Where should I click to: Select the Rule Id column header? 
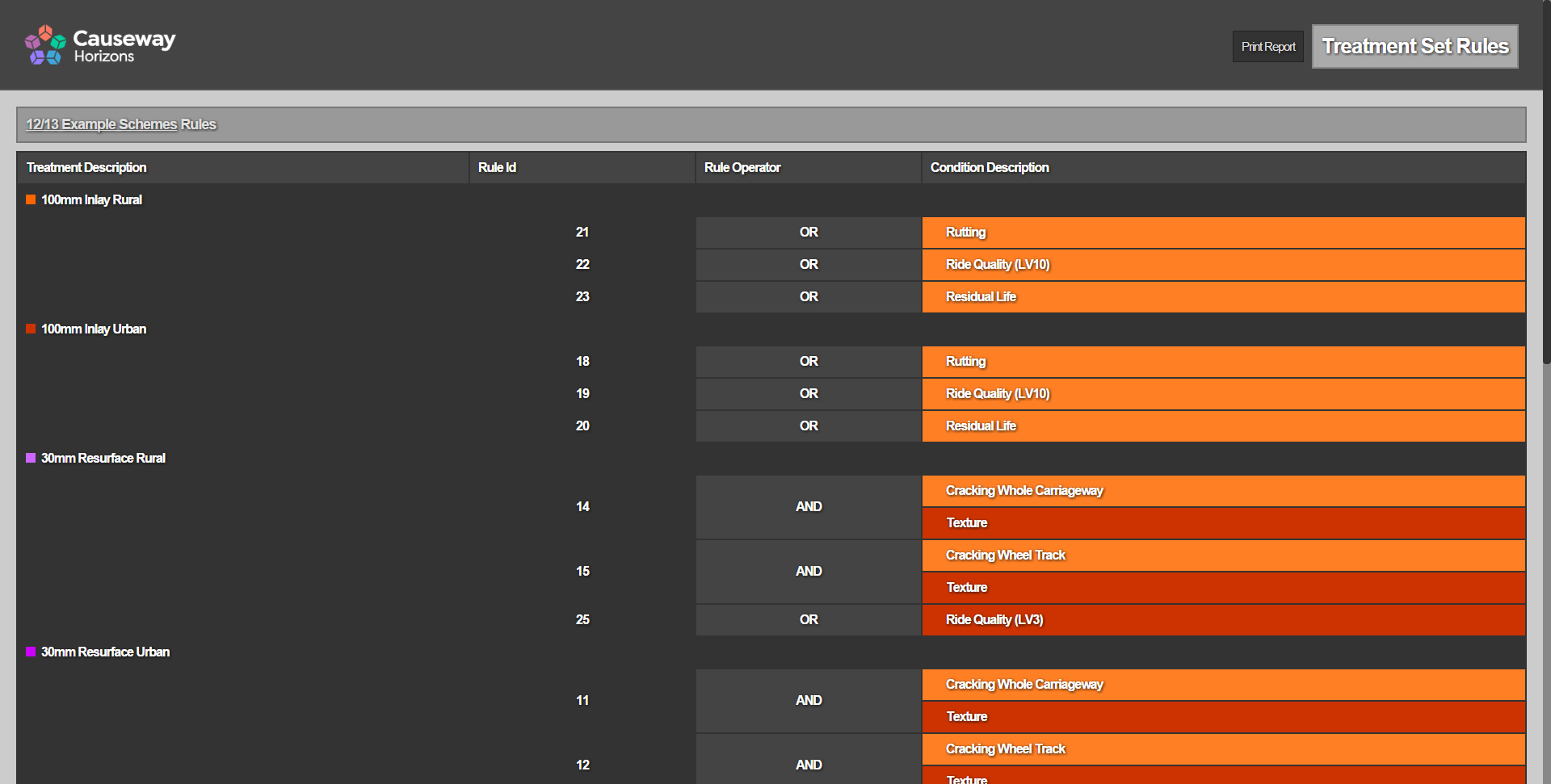pos(497,167)
